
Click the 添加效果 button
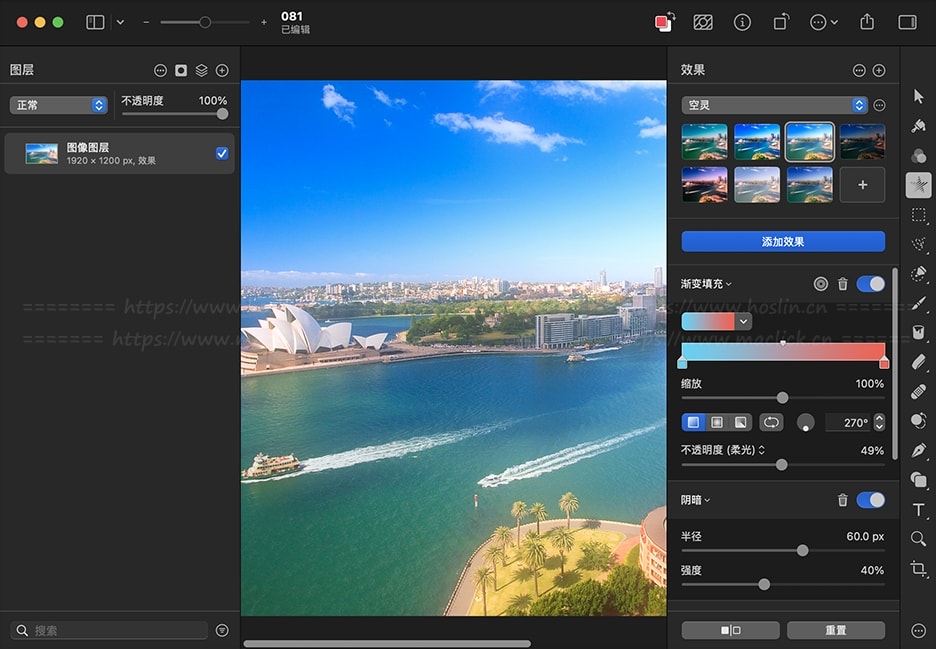tap(783, 241)
